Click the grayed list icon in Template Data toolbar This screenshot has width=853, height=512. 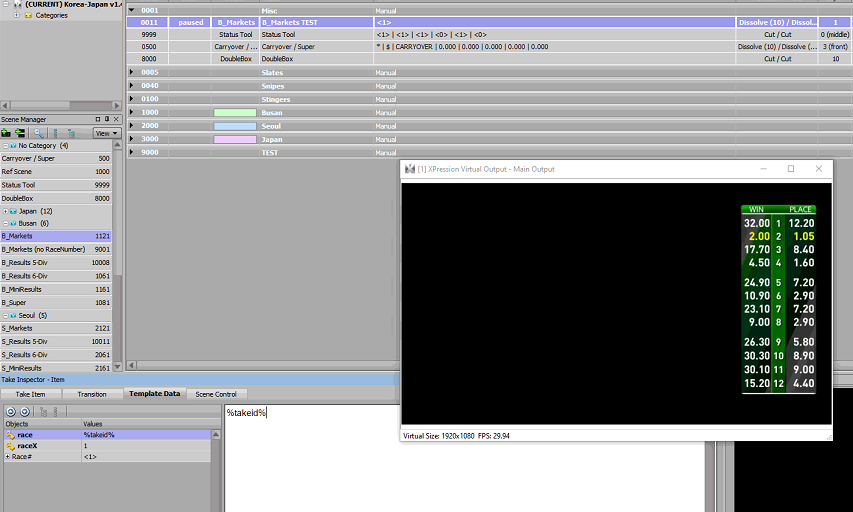55,412
